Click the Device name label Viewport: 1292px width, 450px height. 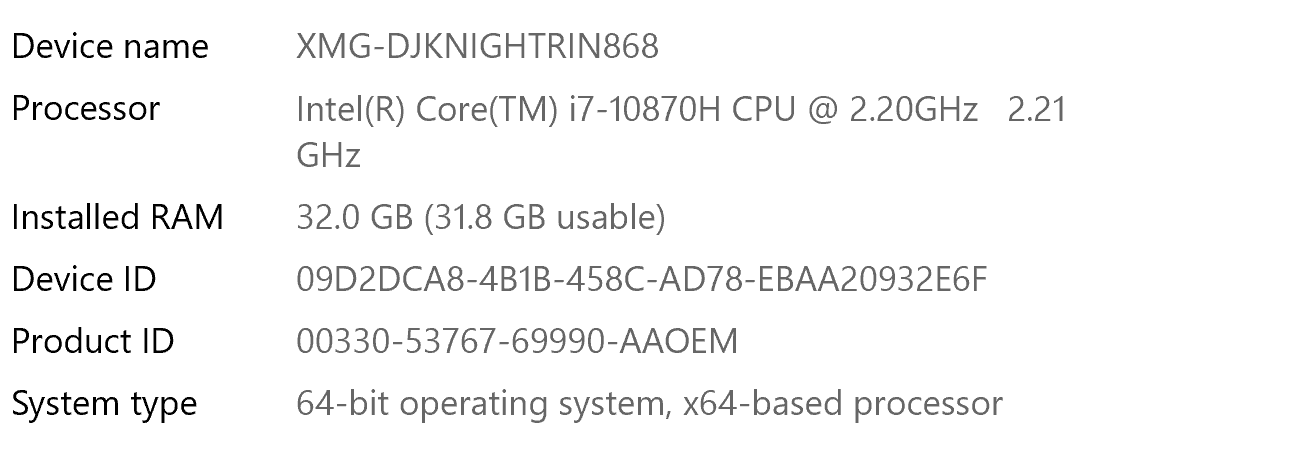click(110, 47)
